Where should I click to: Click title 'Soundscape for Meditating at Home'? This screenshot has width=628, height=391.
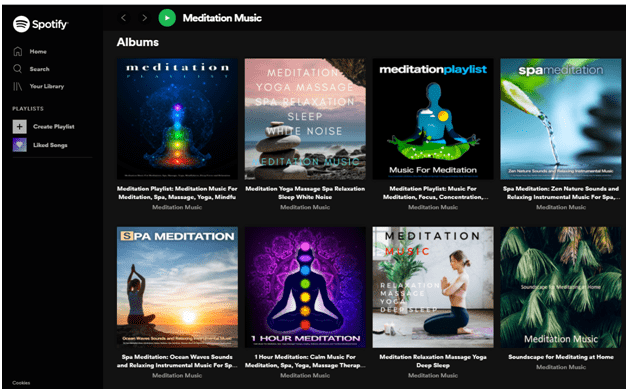pyautogui.click(x=561, y=357)
